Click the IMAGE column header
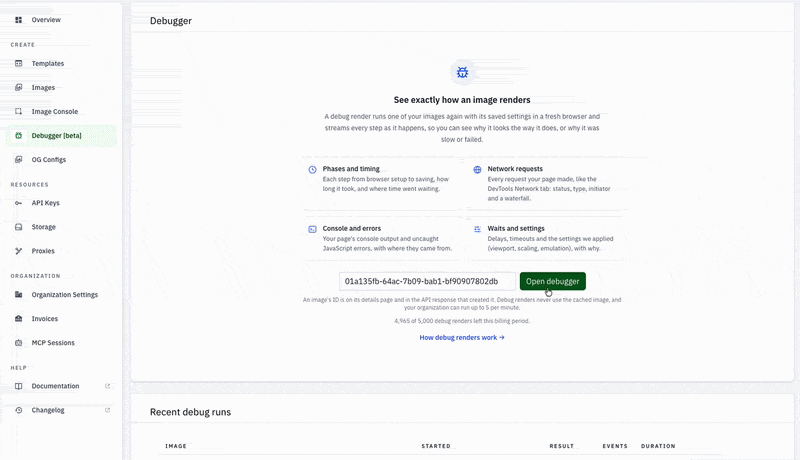Viewport: 800px width, 460px height. click(x=176, y=446)
